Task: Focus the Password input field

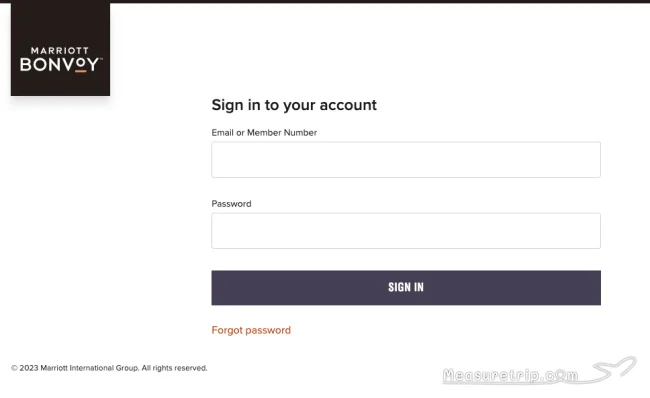Action: tap(406, 231)
